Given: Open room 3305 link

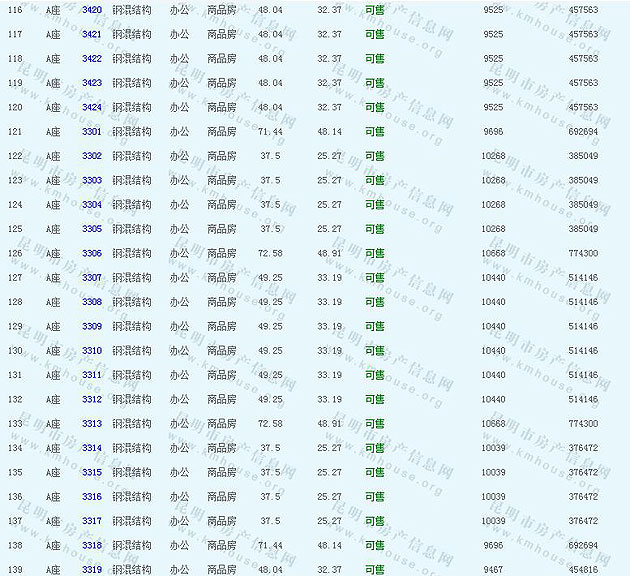Looking at the screenshot, I should click(91, 229).
